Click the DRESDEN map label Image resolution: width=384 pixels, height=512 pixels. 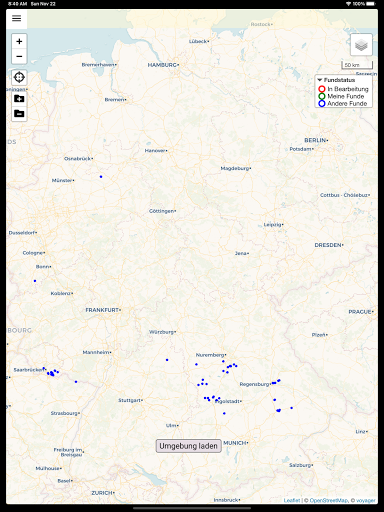tap(328, 245)
